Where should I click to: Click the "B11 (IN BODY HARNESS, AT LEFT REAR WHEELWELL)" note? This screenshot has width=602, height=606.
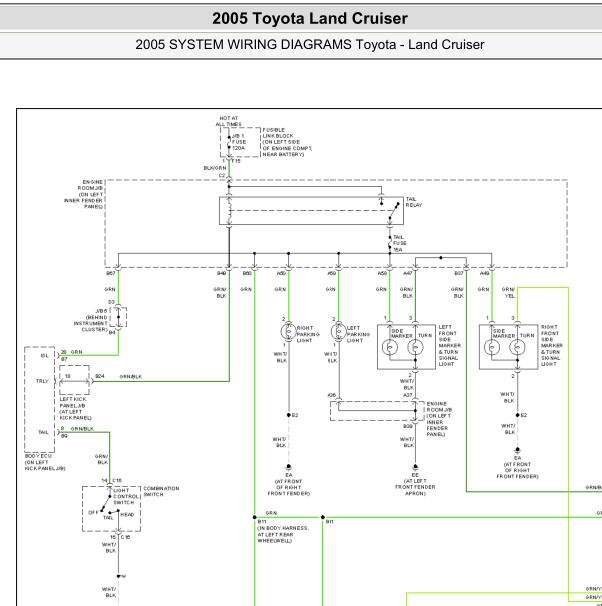[283, 531]
